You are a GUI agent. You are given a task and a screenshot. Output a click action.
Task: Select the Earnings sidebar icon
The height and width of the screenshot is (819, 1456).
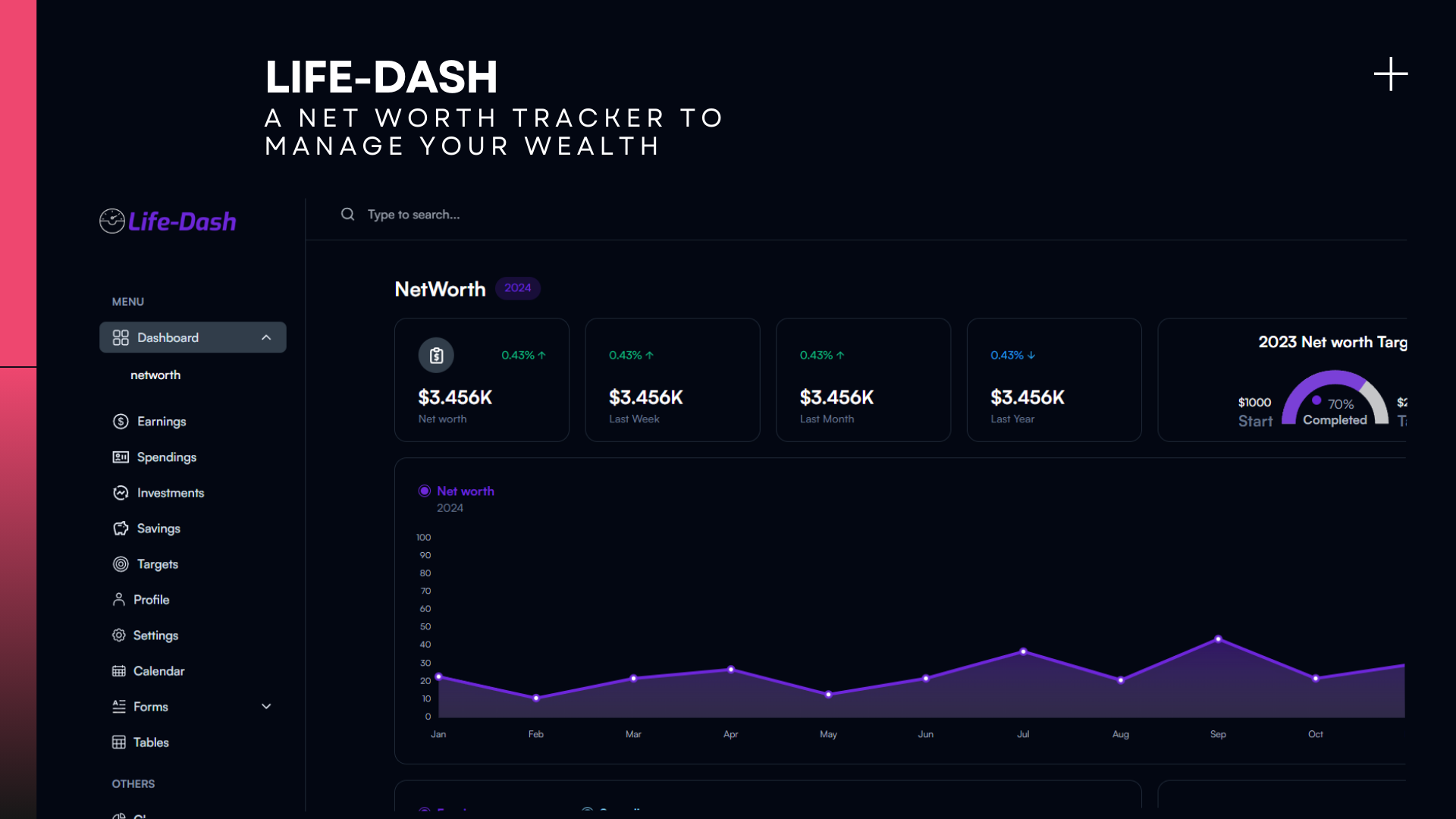click(x=121, y=421)
